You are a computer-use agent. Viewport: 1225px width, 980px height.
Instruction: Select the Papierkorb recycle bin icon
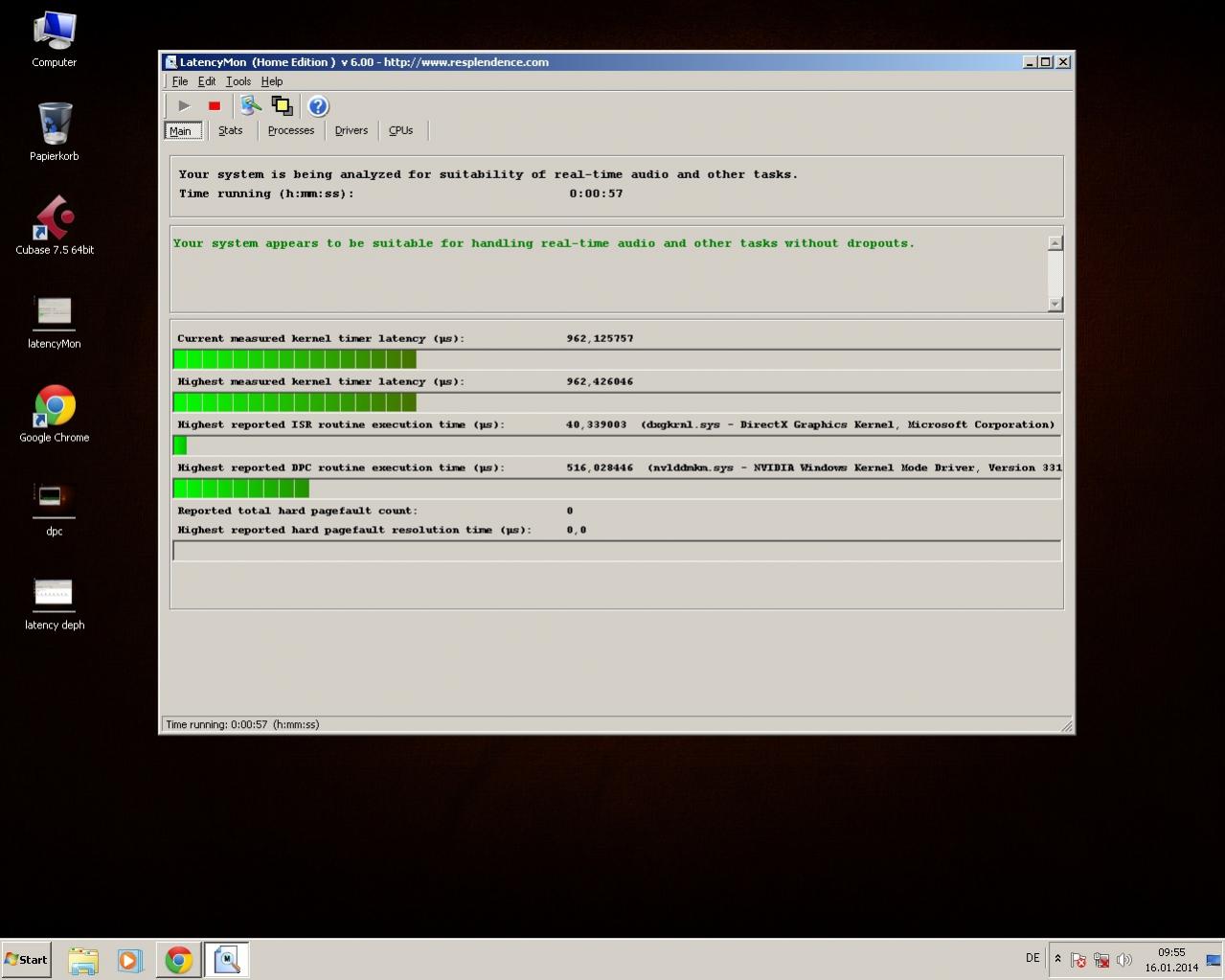tap(55, 132)
